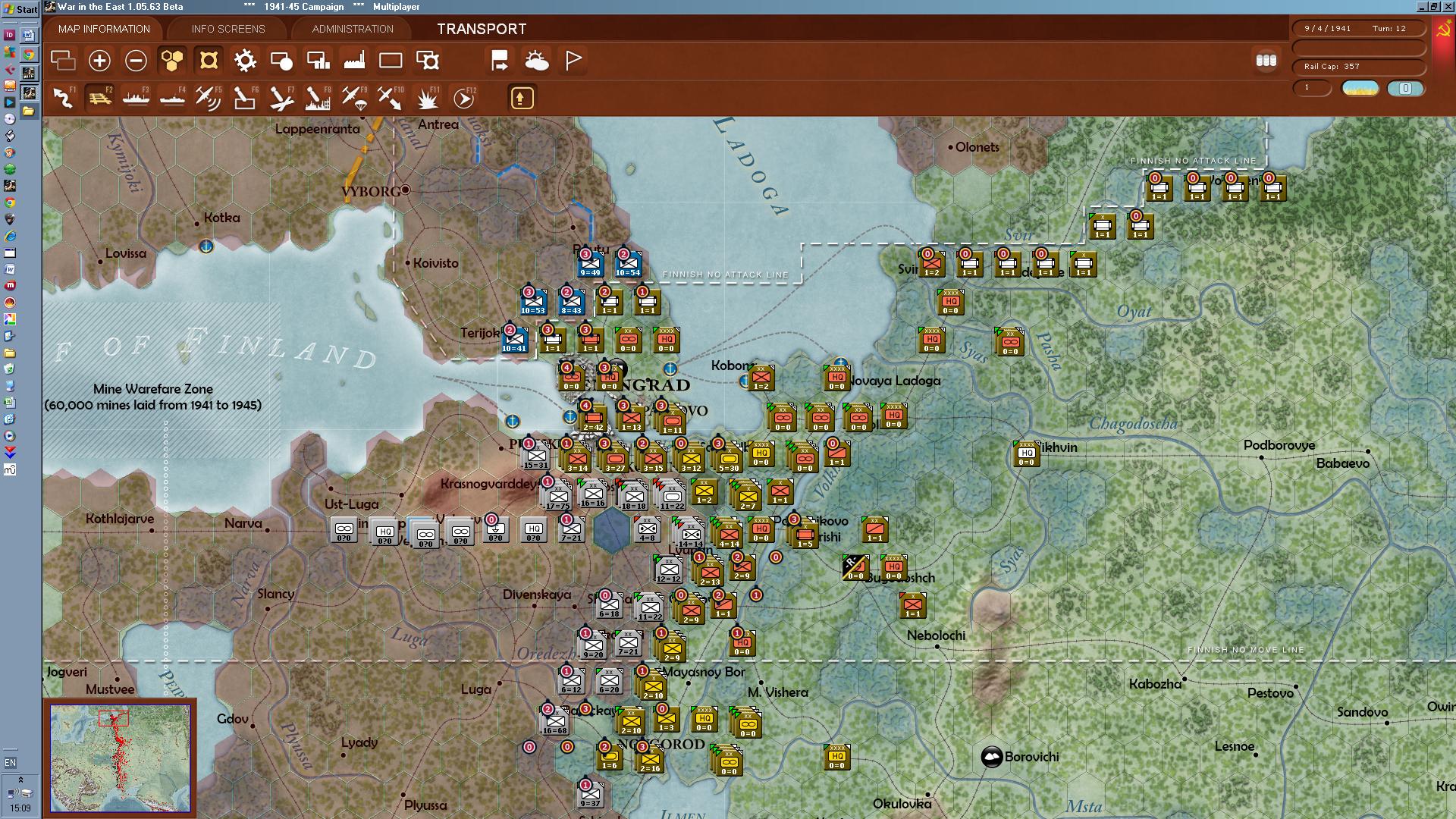
Task: Select the Finnish unit 10=41 near Terijoki
Action: coord(514,340)
